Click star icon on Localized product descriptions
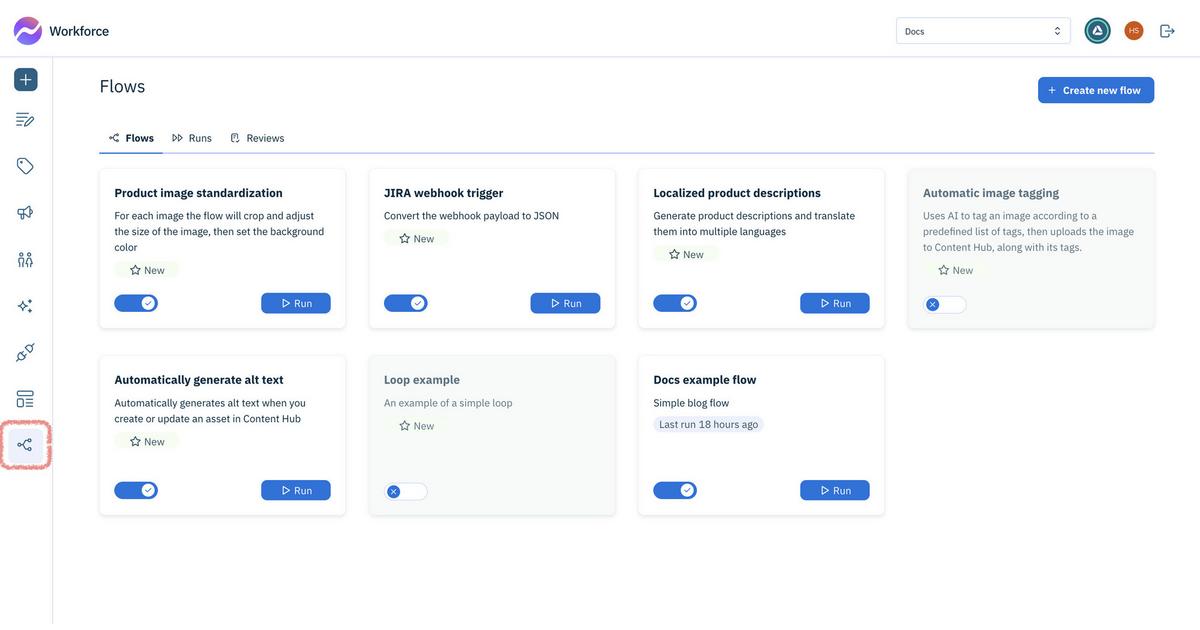 674,254
